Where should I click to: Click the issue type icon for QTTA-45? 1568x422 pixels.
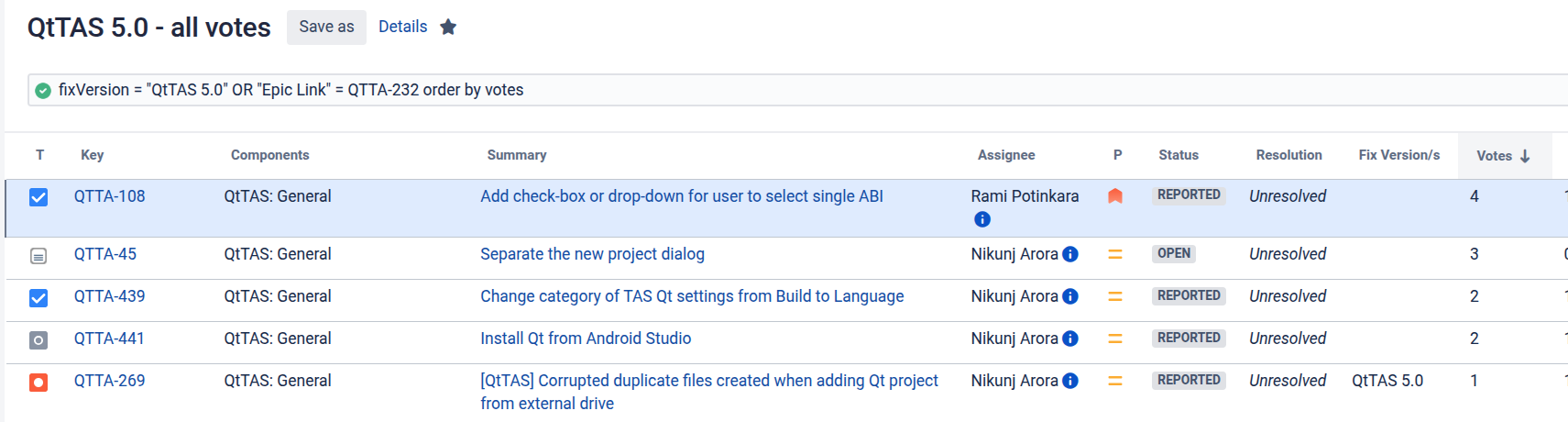(38, 256)
